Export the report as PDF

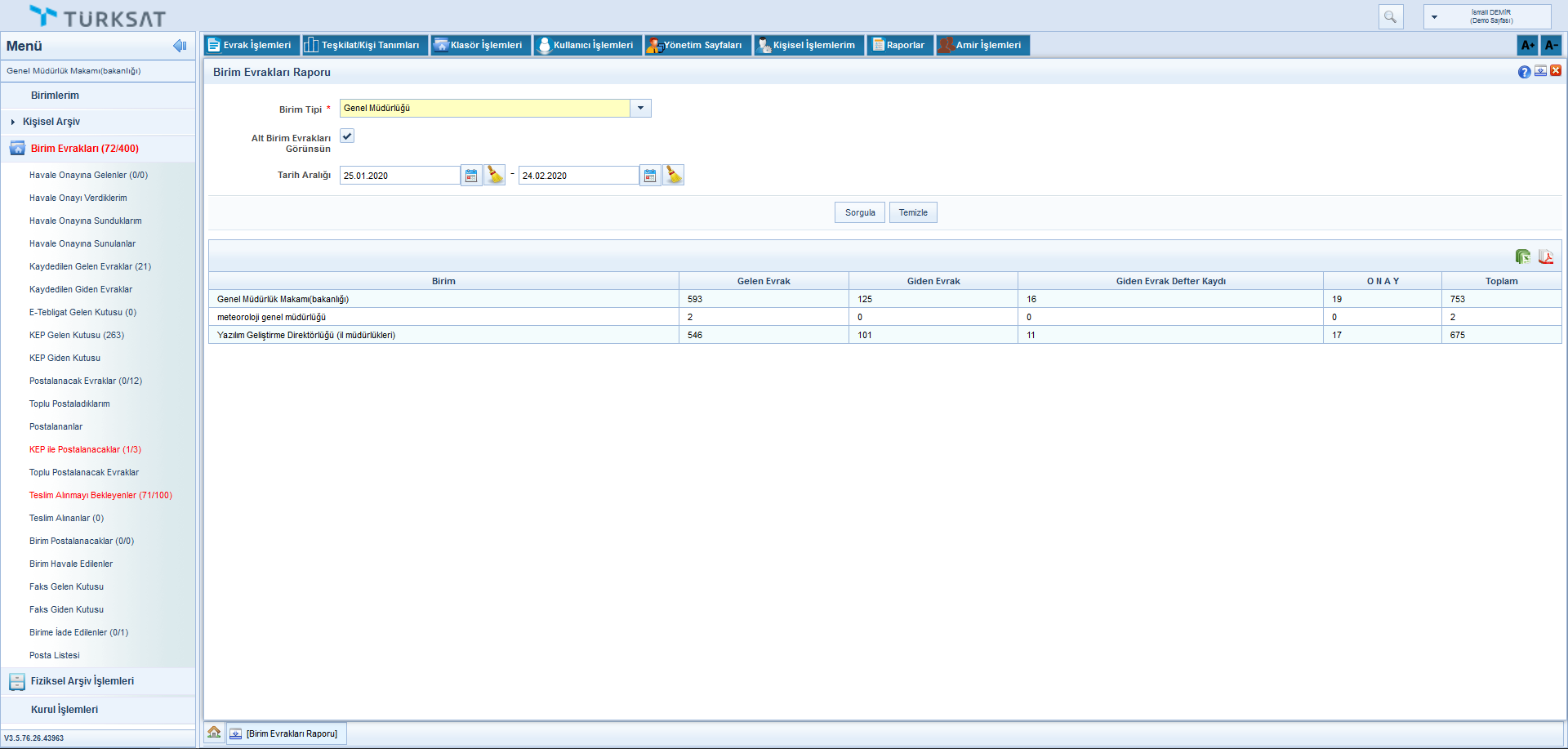click(x=1545, y=256)
